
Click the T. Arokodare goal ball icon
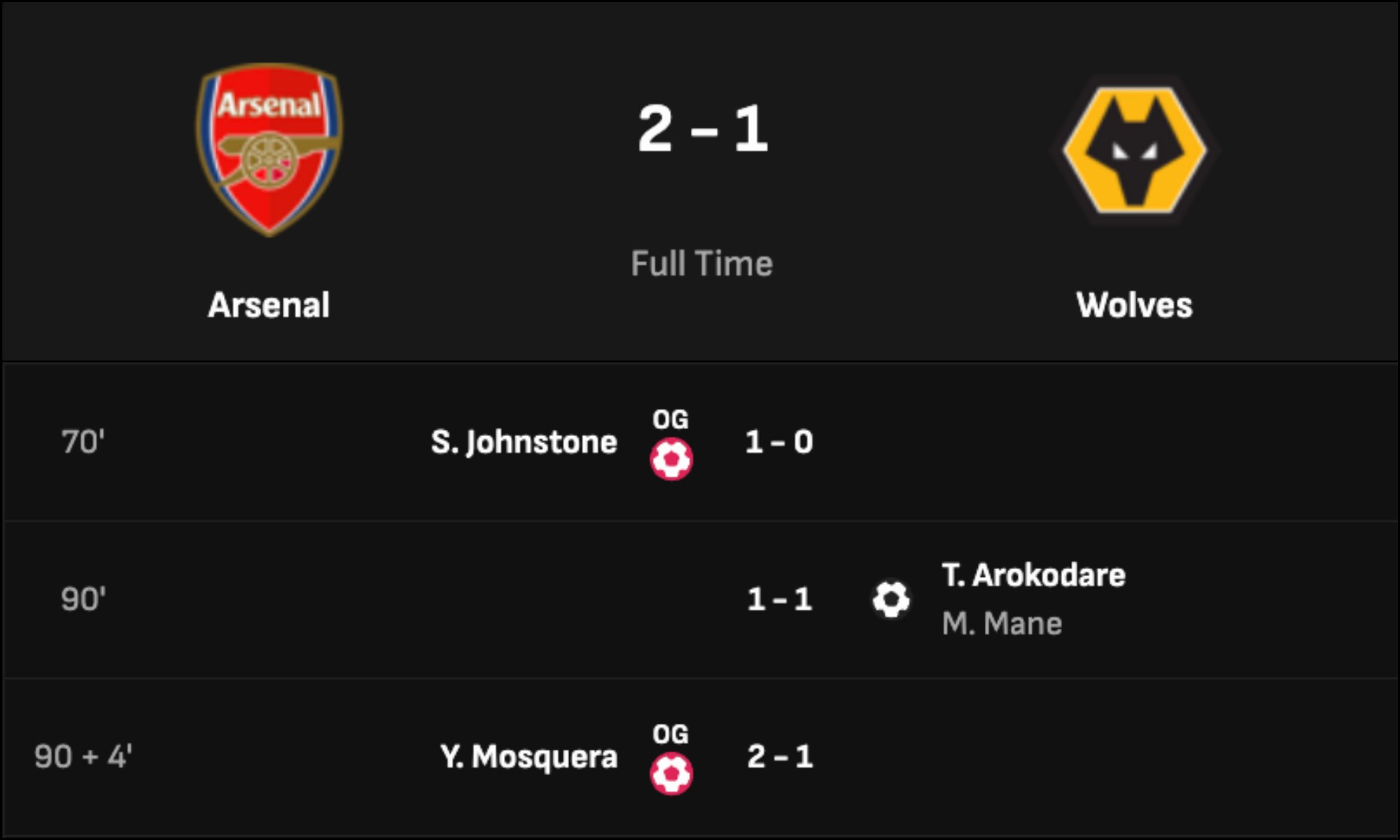click(891, 599)
